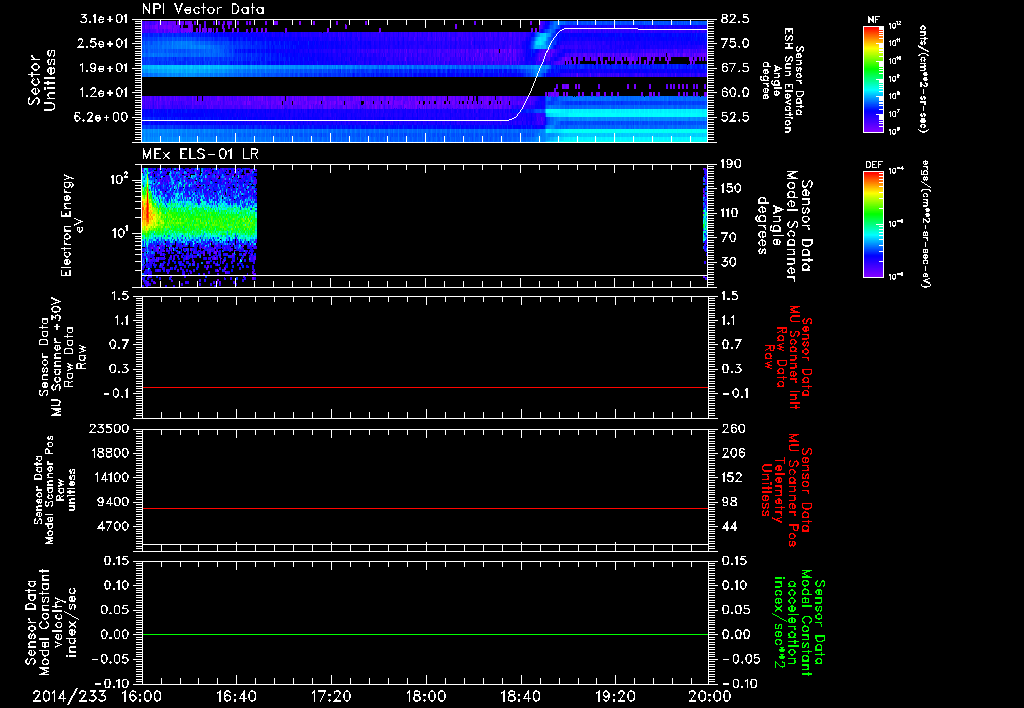This screenshot has width=1024, height=708.
Task: Click the NF color scale bar
Action: [x=873, y=78]
